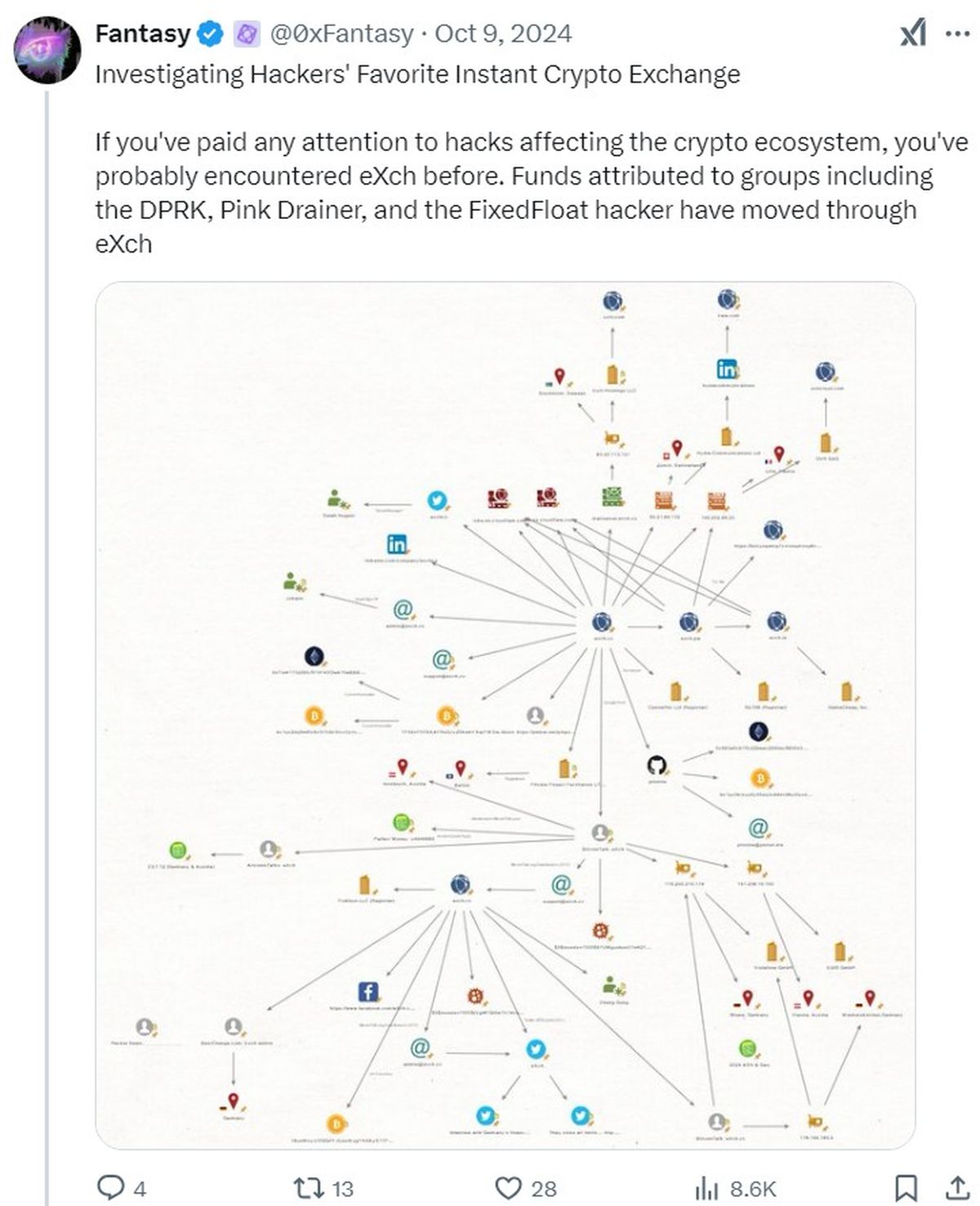The height and width of the screenshot is (1206, 980).
Task: Bookmark this post
Action: [906, 1187]
